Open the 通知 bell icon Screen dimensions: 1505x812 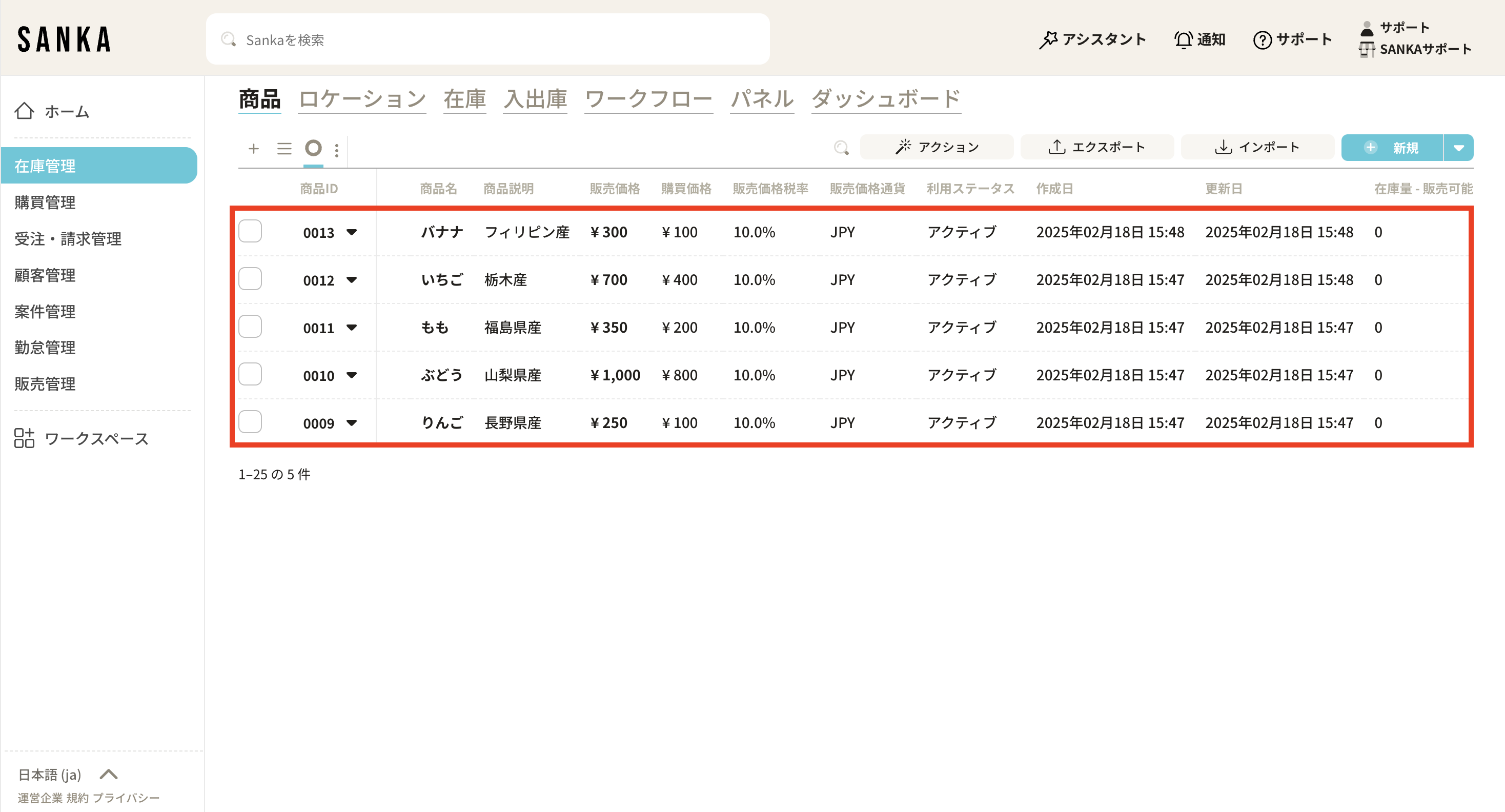pyautogui.click(x=1183, y=39)
